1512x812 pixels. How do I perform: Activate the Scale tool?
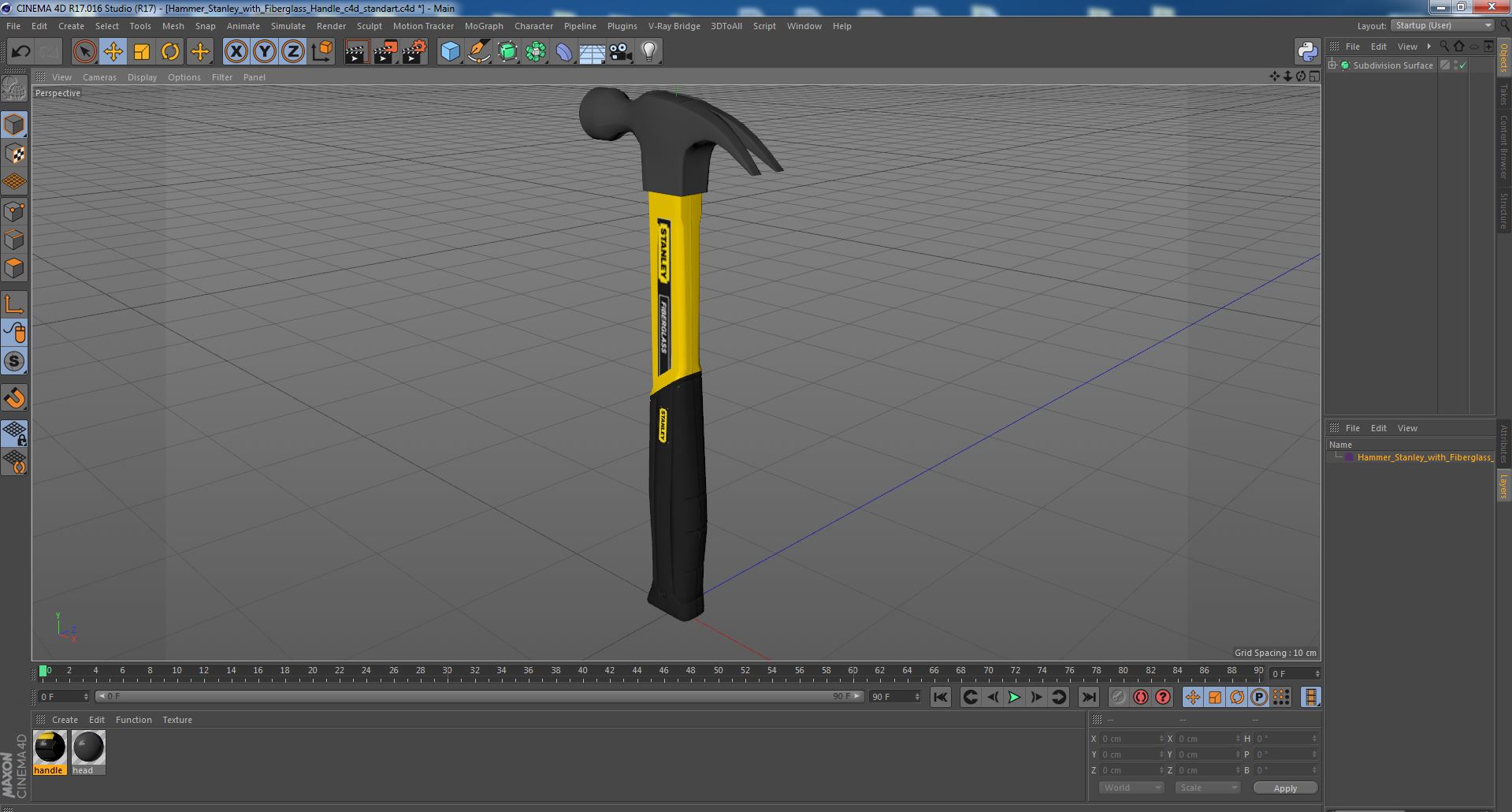tap(142, 52)
